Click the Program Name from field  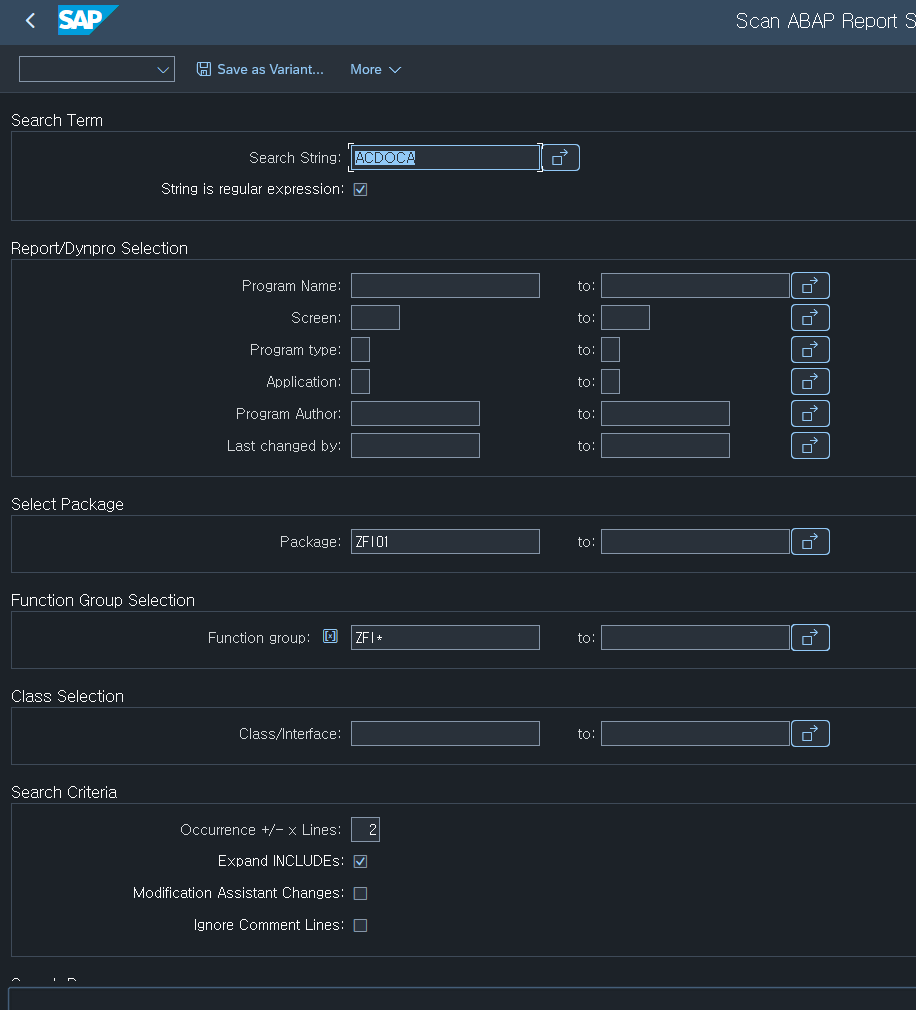(x=445, y=285)
